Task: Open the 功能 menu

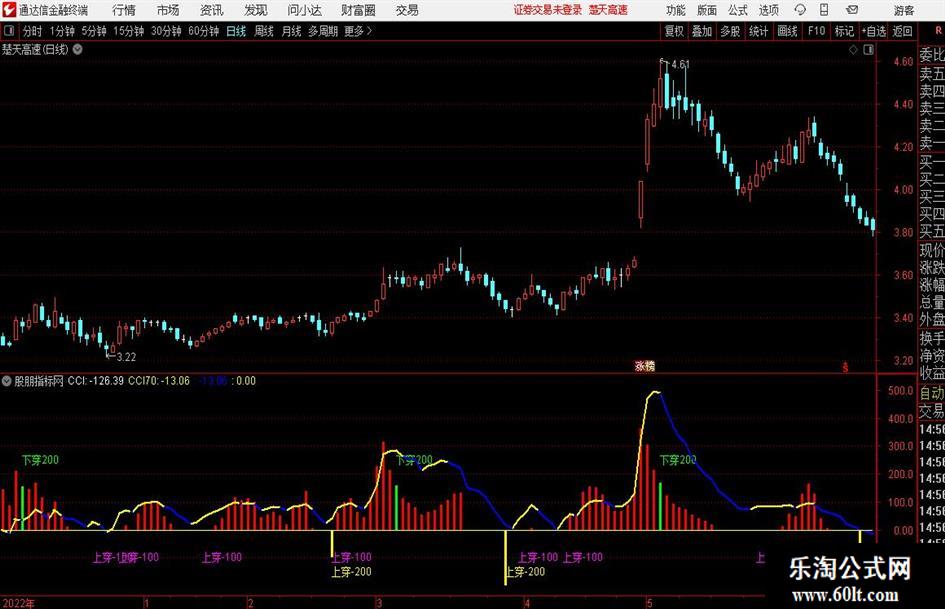Action: (x=676, y=10)
